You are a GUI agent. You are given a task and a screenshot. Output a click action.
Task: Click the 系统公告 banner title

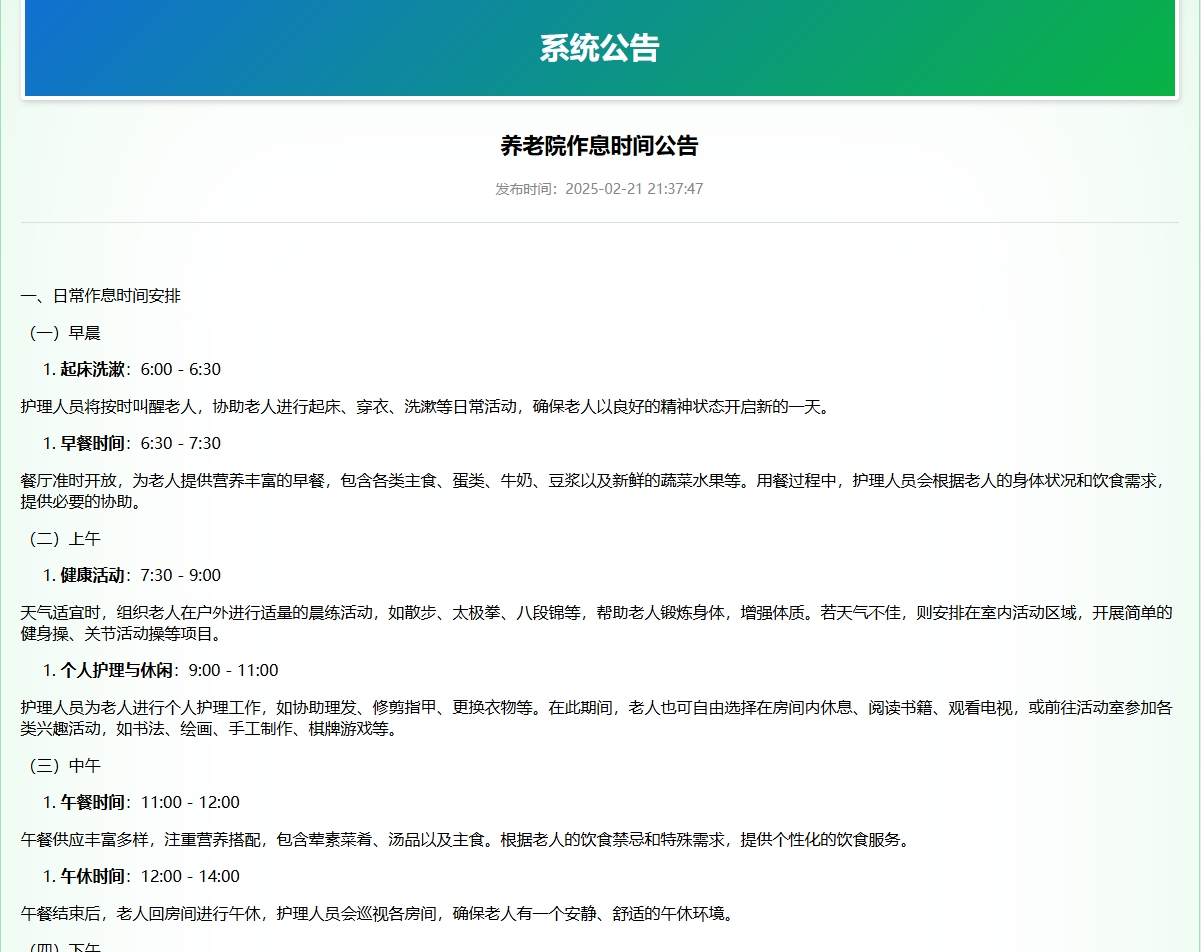tap(599, 48)
